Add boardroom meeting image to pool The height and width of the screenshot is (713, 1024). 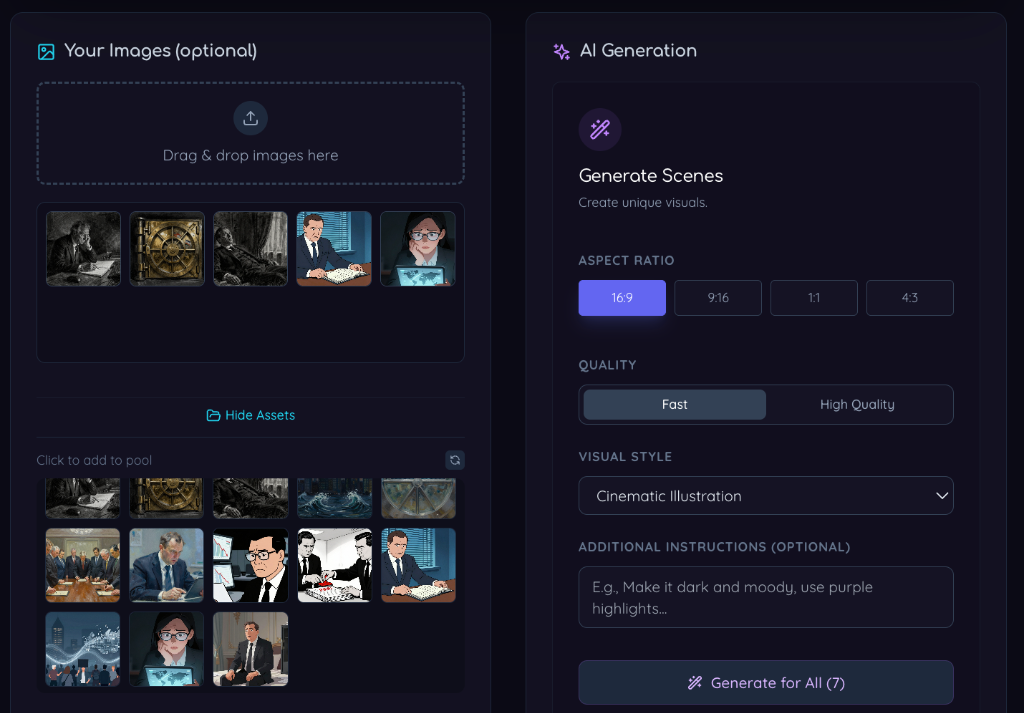click(x=83, y=565)
